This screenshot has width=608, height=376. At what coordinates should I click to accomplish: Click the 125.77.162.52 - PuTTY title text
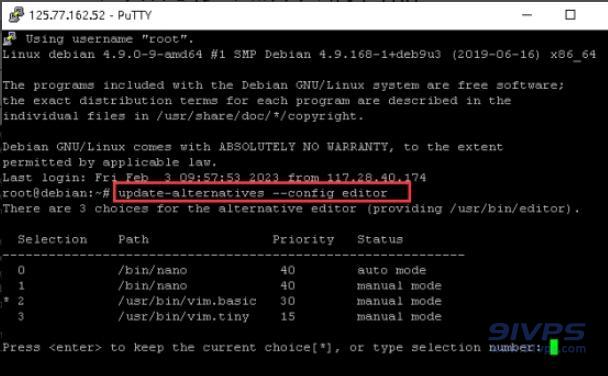(90, 16)
